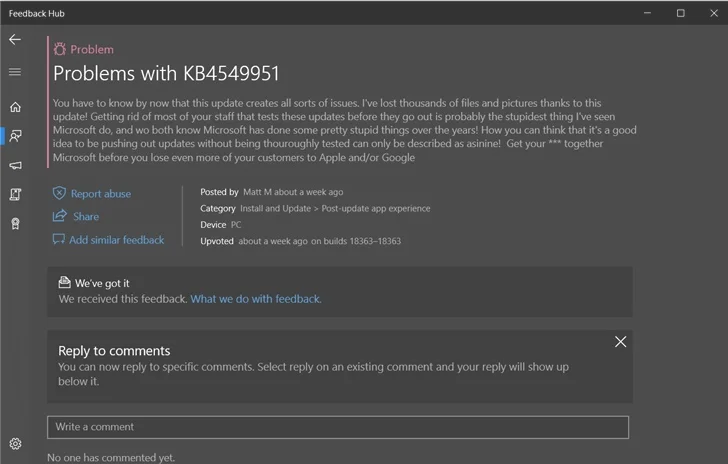Click the Add similar feedback icon
Image resolution: width=728 pixels, height=464 pixels.
coord(60,240)
